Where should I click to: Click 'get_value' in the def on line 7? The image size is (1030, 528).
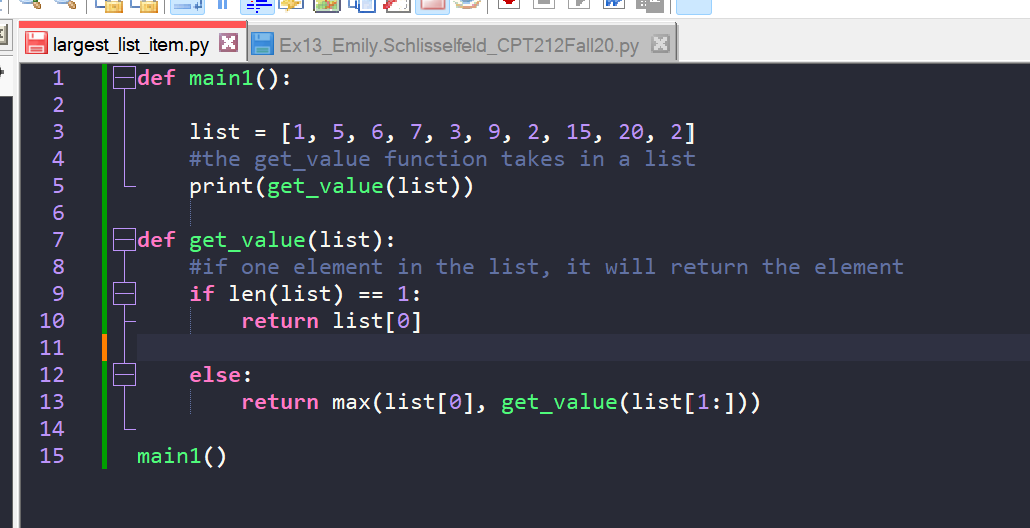[248, 240]
